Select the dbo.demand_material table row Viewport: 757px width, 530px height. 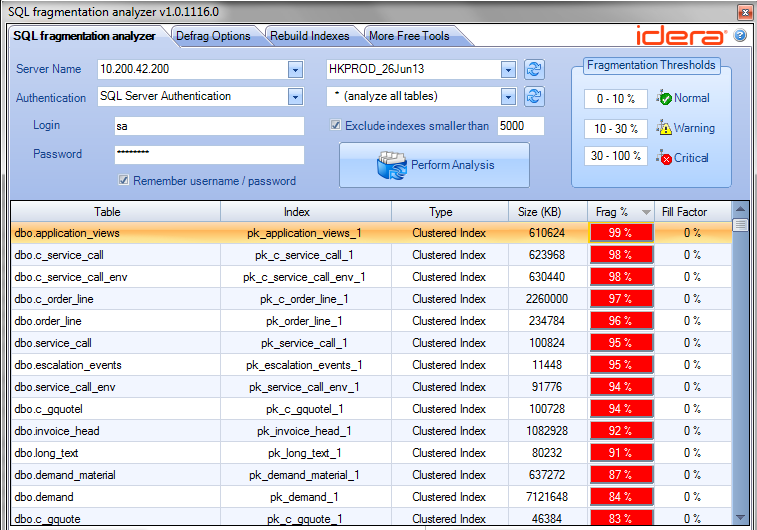(371, 475)
